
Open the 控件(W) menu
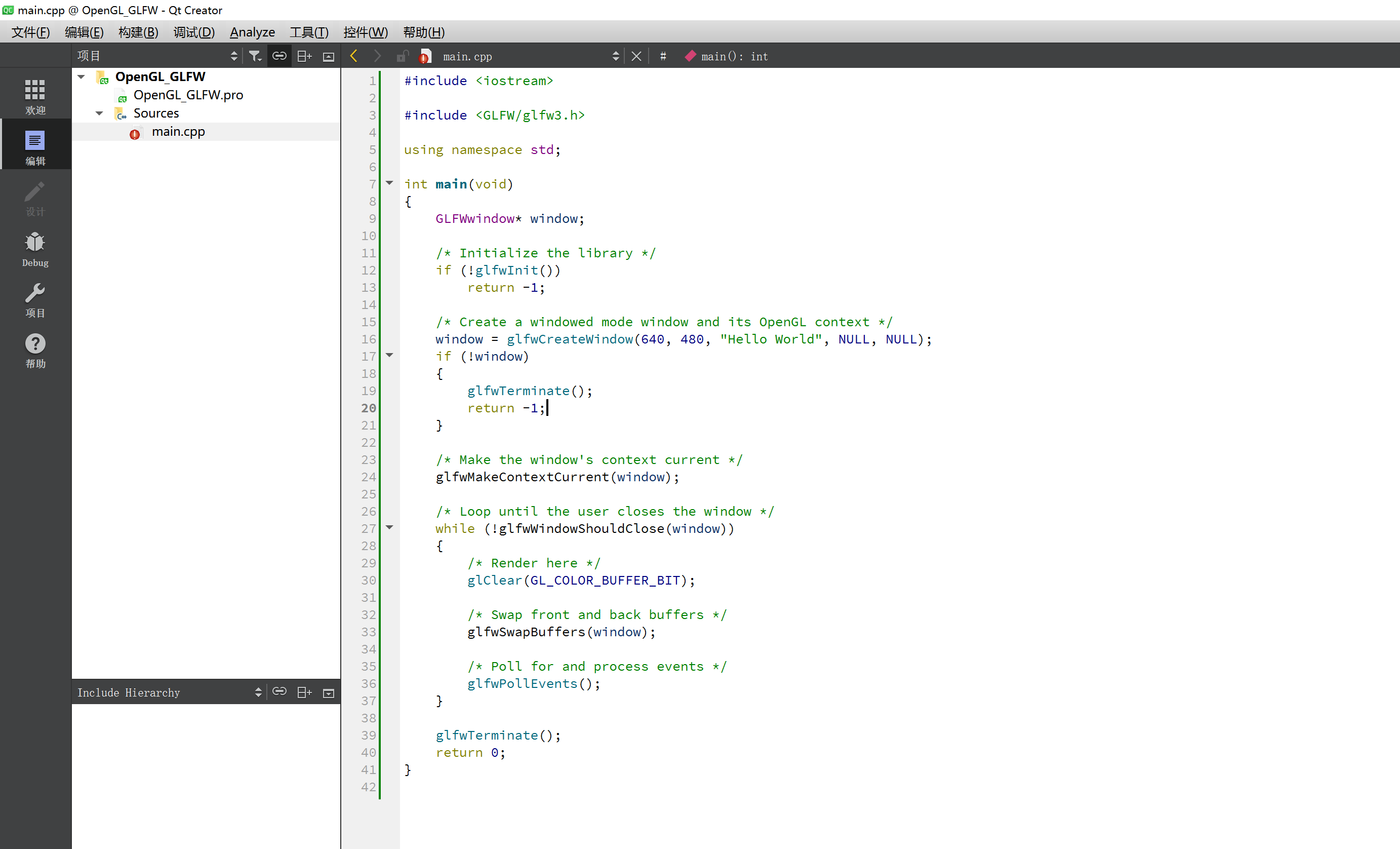click(366, 32)
